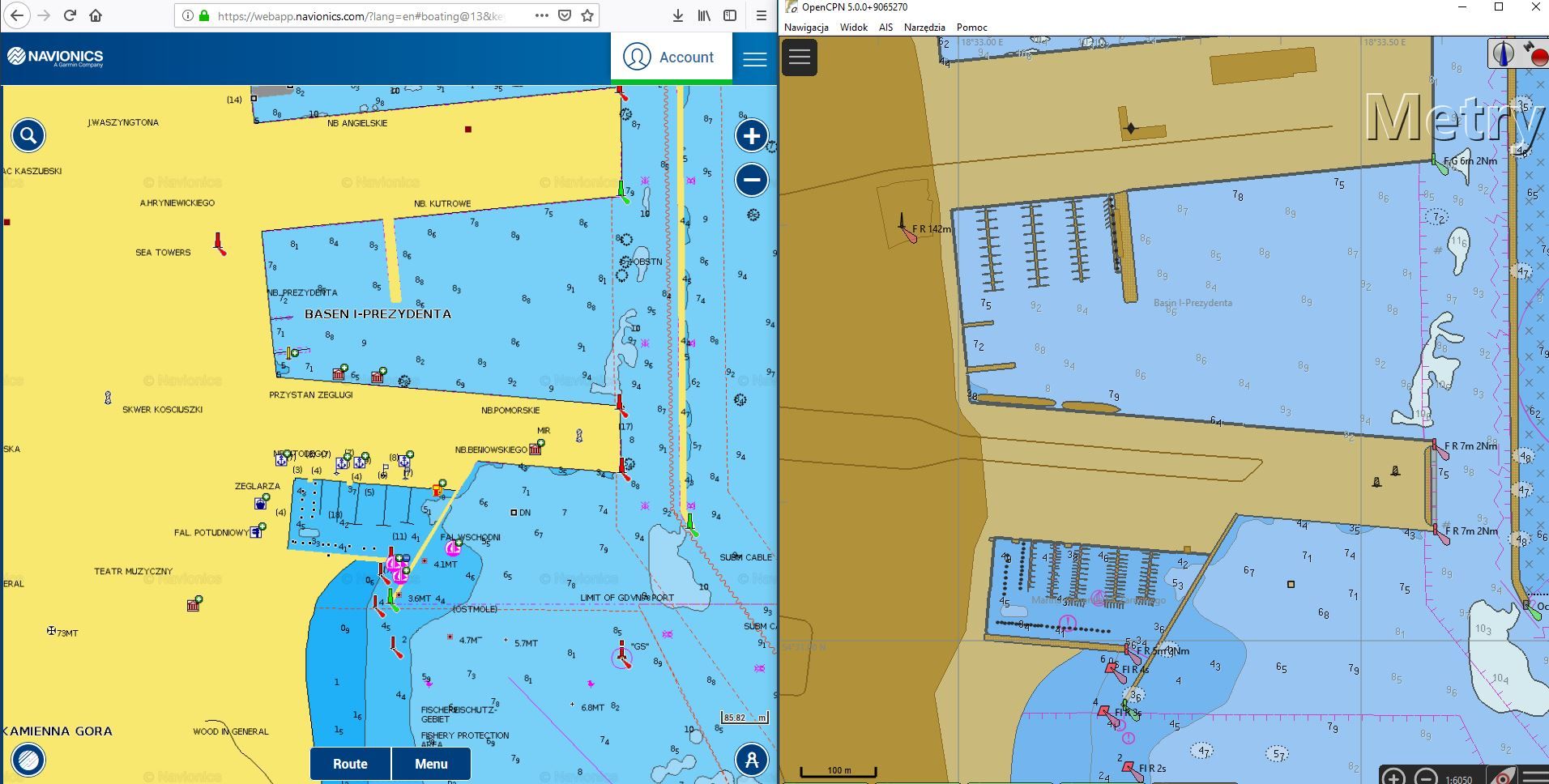Click the OpenCPN zoom in button
This screenshot has width=1549, height=784.
pyautogui.click(x=1393, y=778)
